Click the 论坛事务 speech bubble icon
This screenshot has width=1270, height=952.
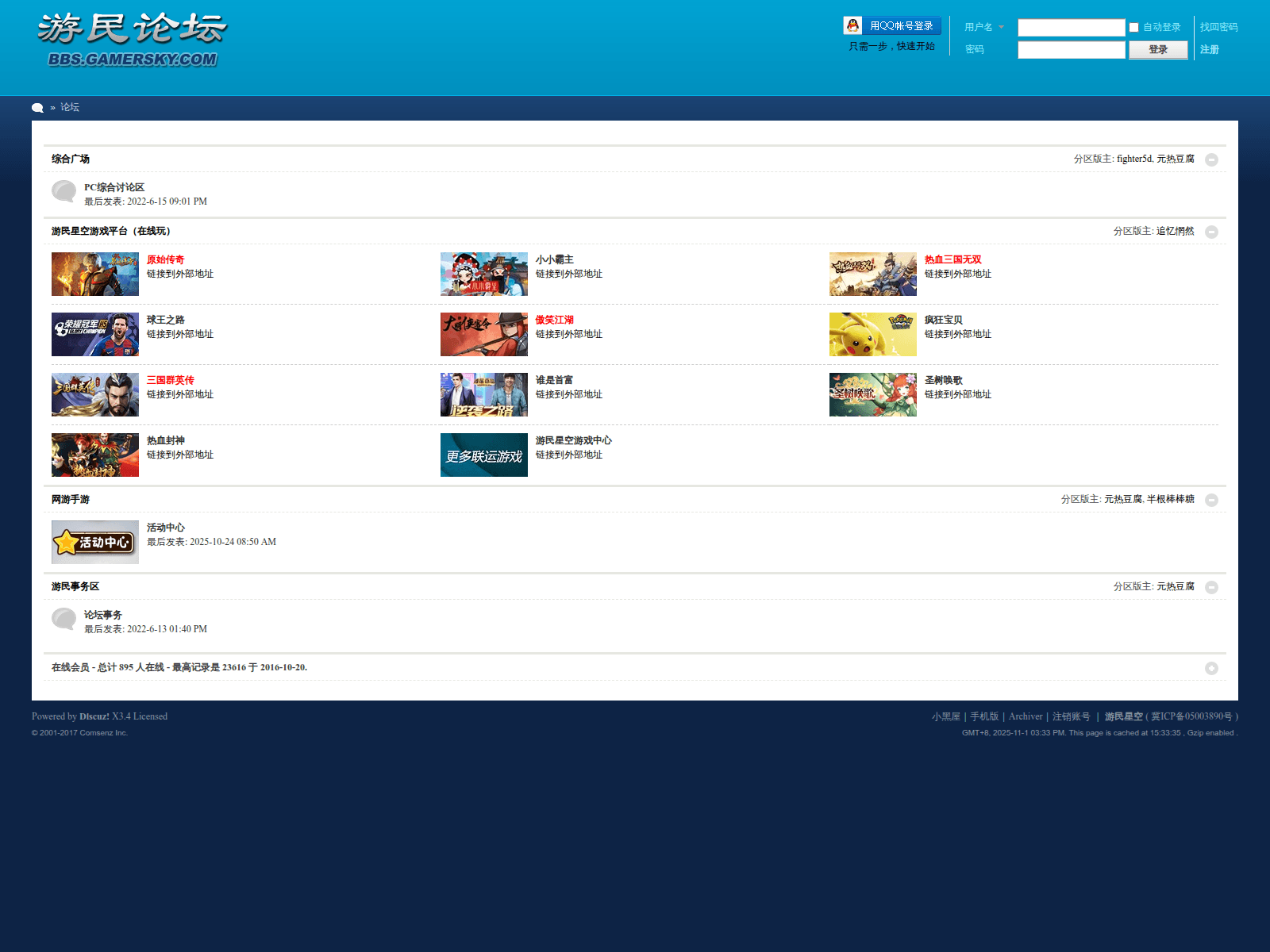point(63,619)
